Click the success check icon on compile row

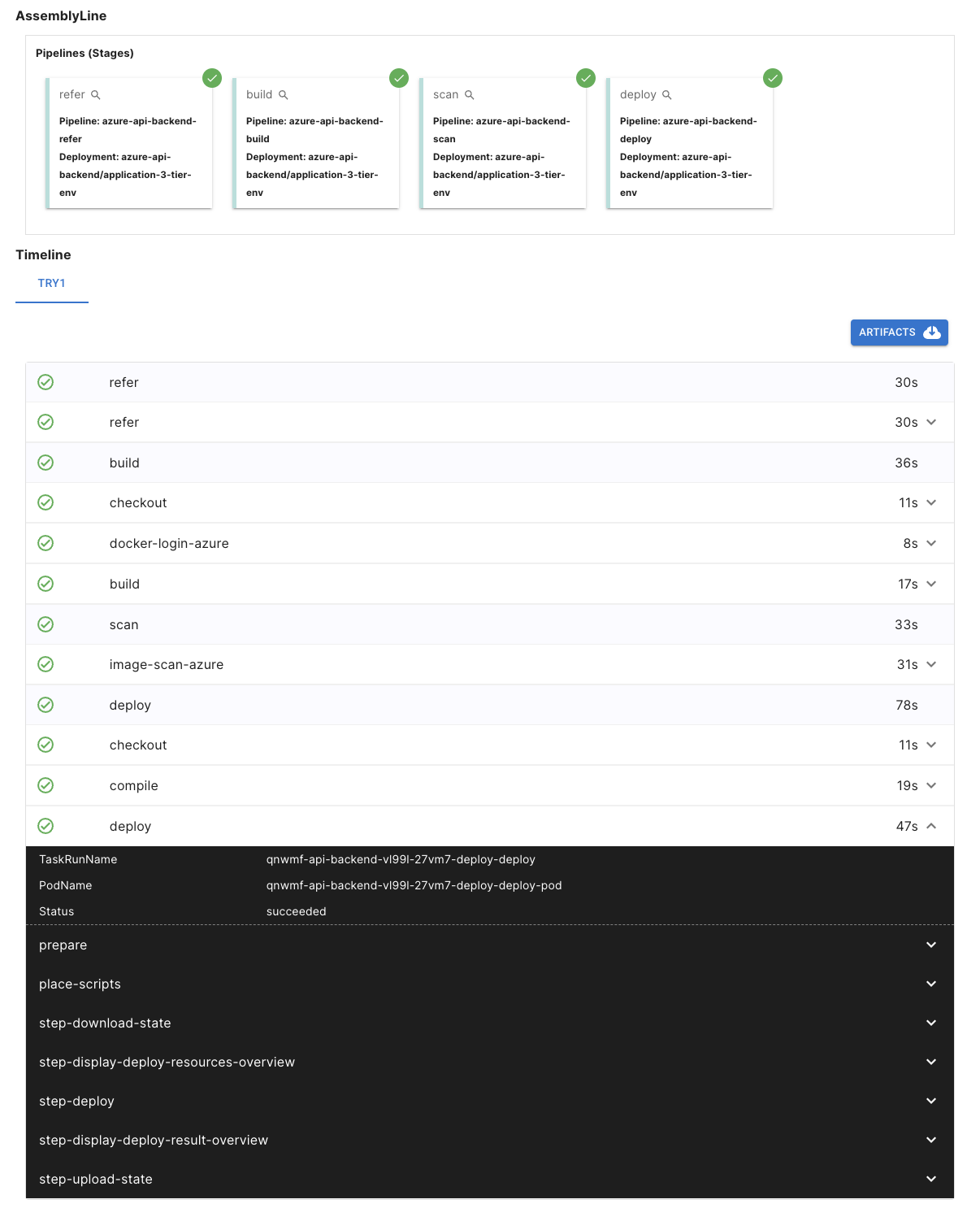[x=46, y=785]
